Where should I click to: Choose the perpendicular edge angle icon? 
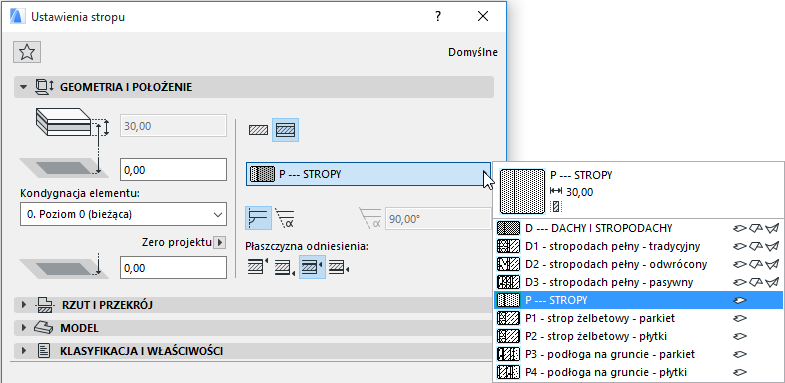(258, 218)
